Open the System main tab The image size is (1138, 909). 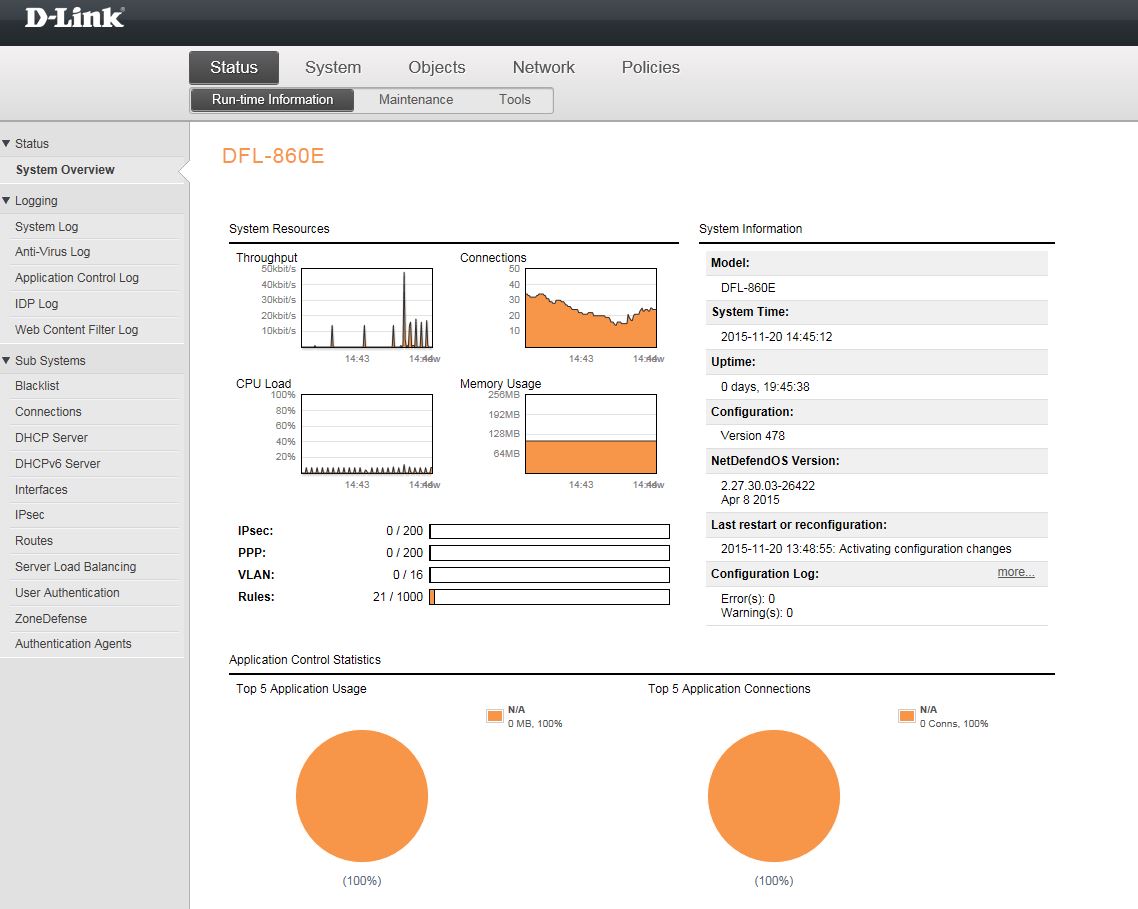point(333,67)
